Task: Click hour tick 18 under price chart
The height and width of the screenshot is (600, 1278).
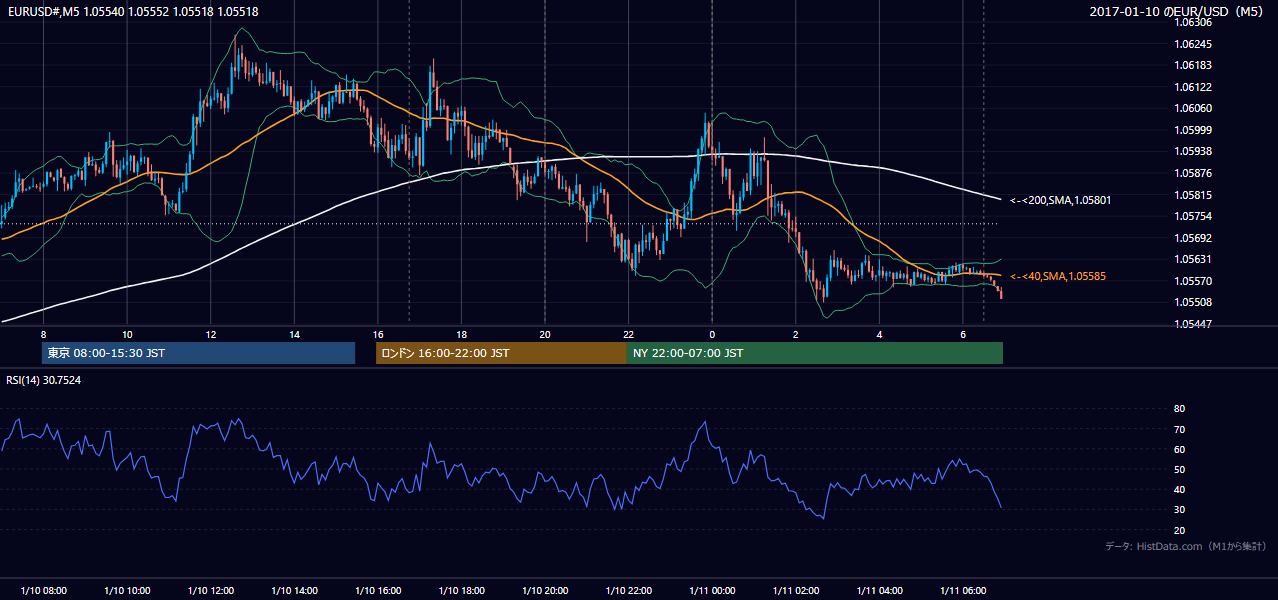Action: (x=461, y=334)
